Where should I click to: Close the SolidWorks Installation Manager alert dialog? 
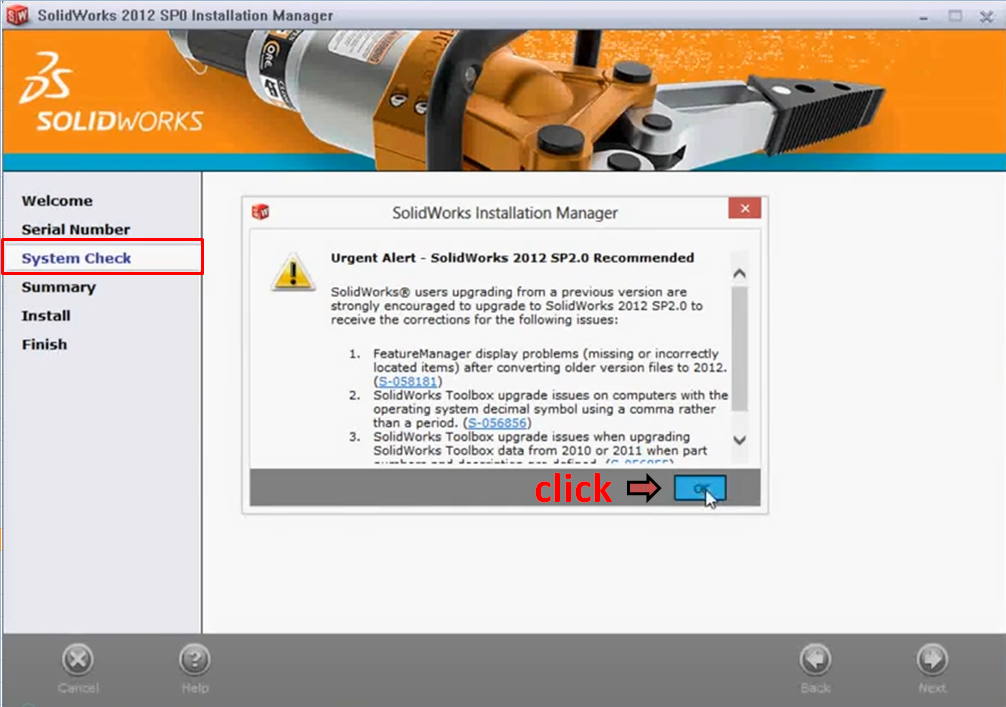(744, 209)
